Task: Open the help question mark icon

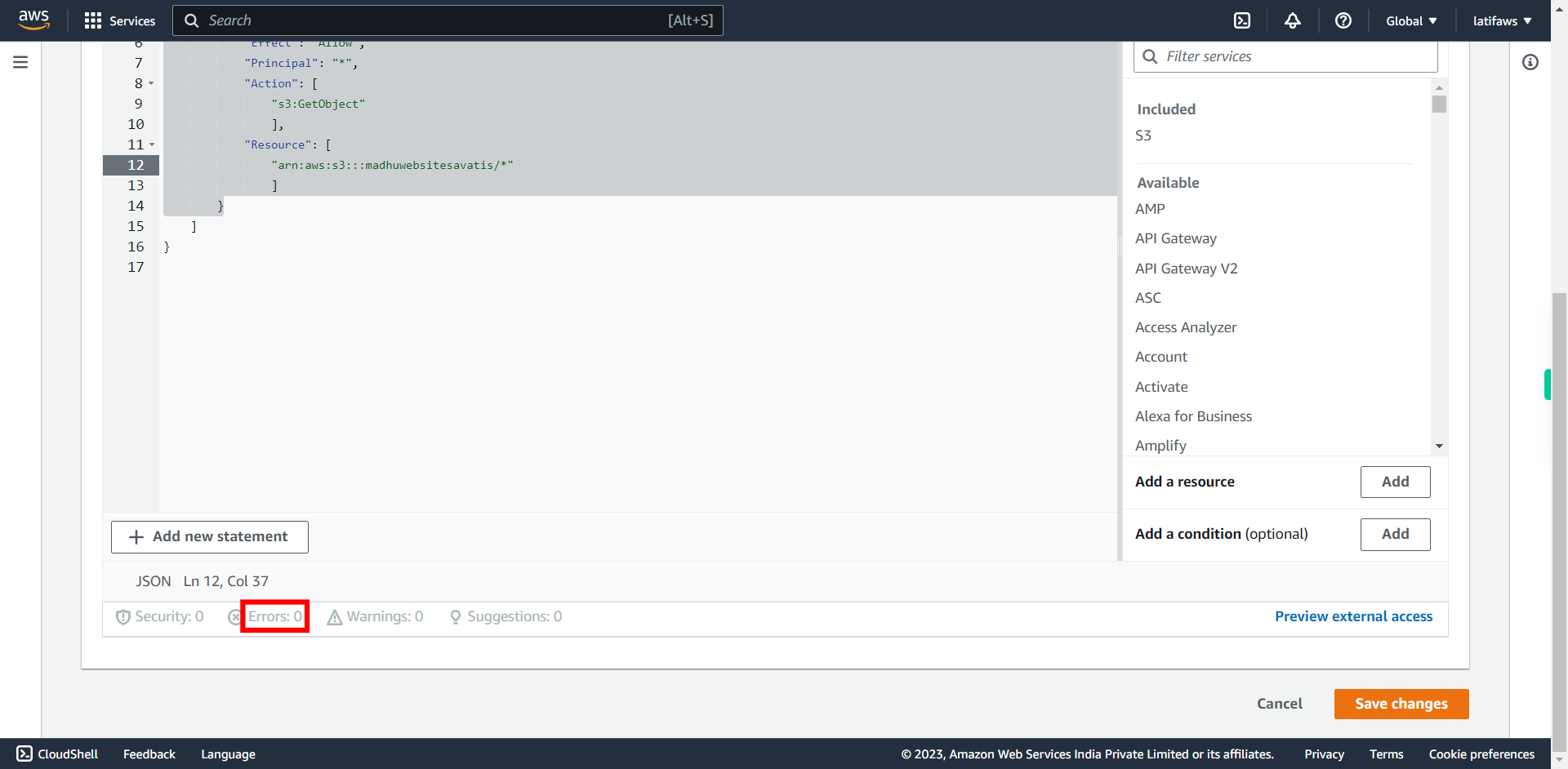Action: (1343, 20)
